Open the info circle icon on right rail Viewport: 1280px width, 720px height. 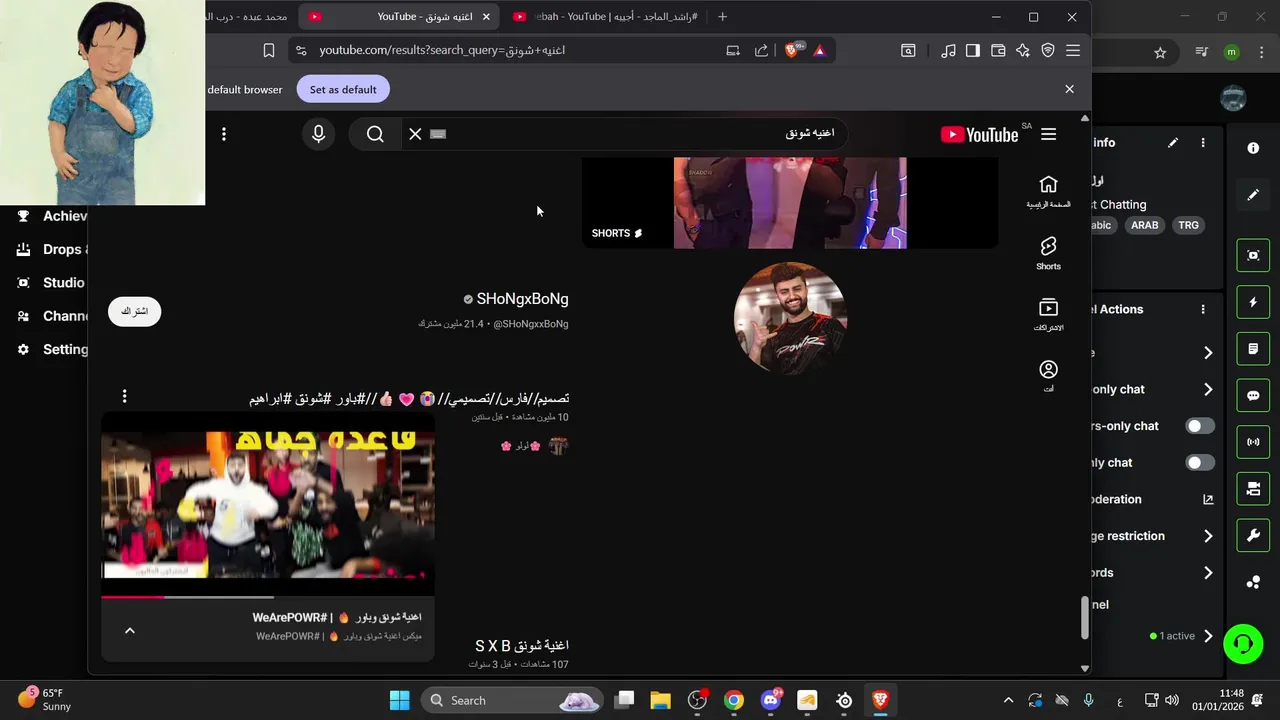(x=1253, y=148)
